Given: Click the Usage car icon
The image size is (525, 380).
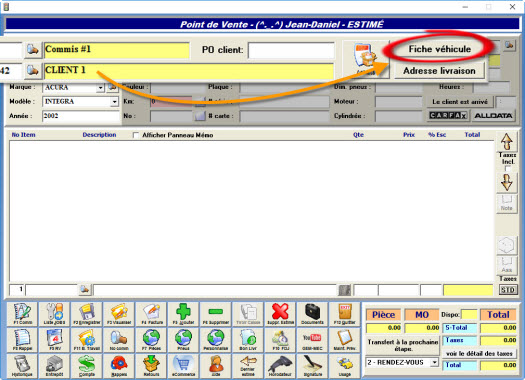Looking at the screenshot, I should pos(345,366).
